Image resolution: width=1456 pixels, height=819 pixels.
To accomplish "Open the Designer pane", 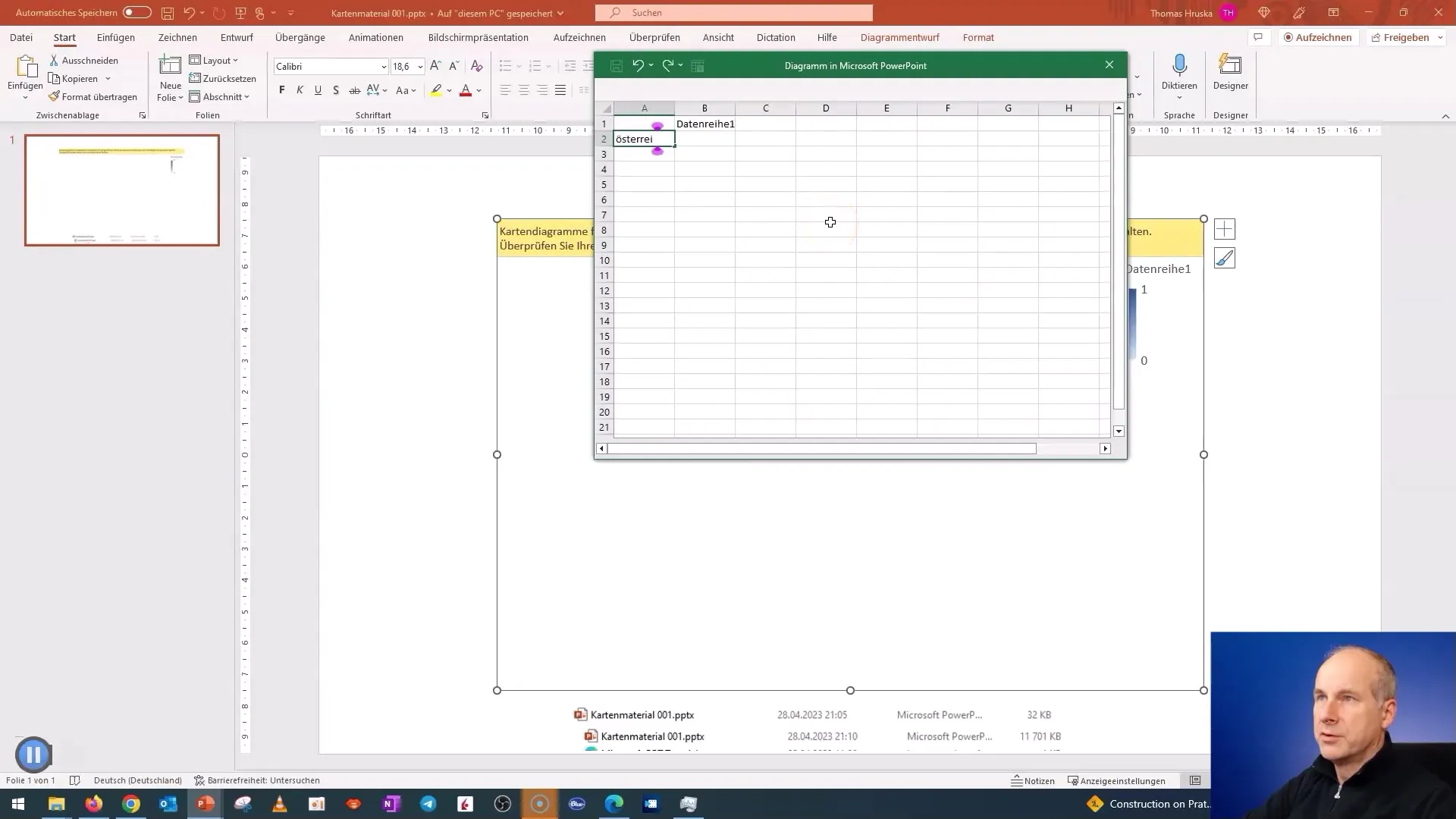I will pos(1230,73).
